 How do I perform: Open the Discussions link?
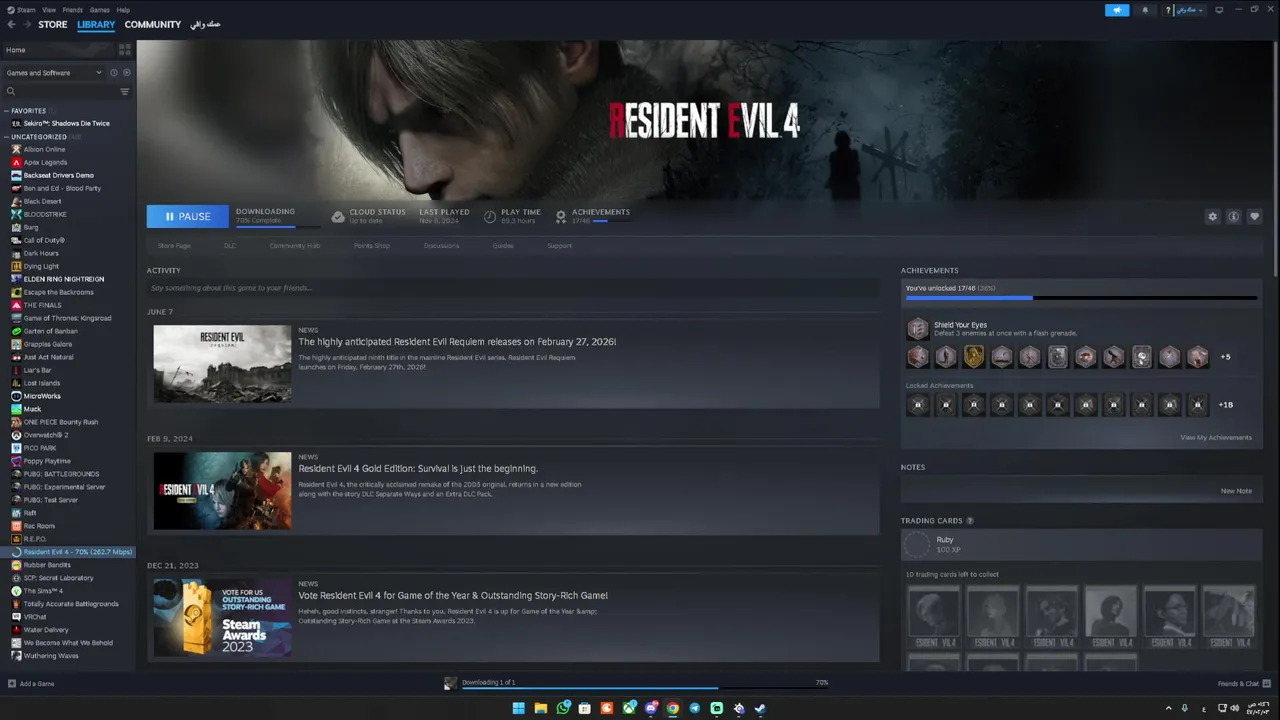pos(441,246)
